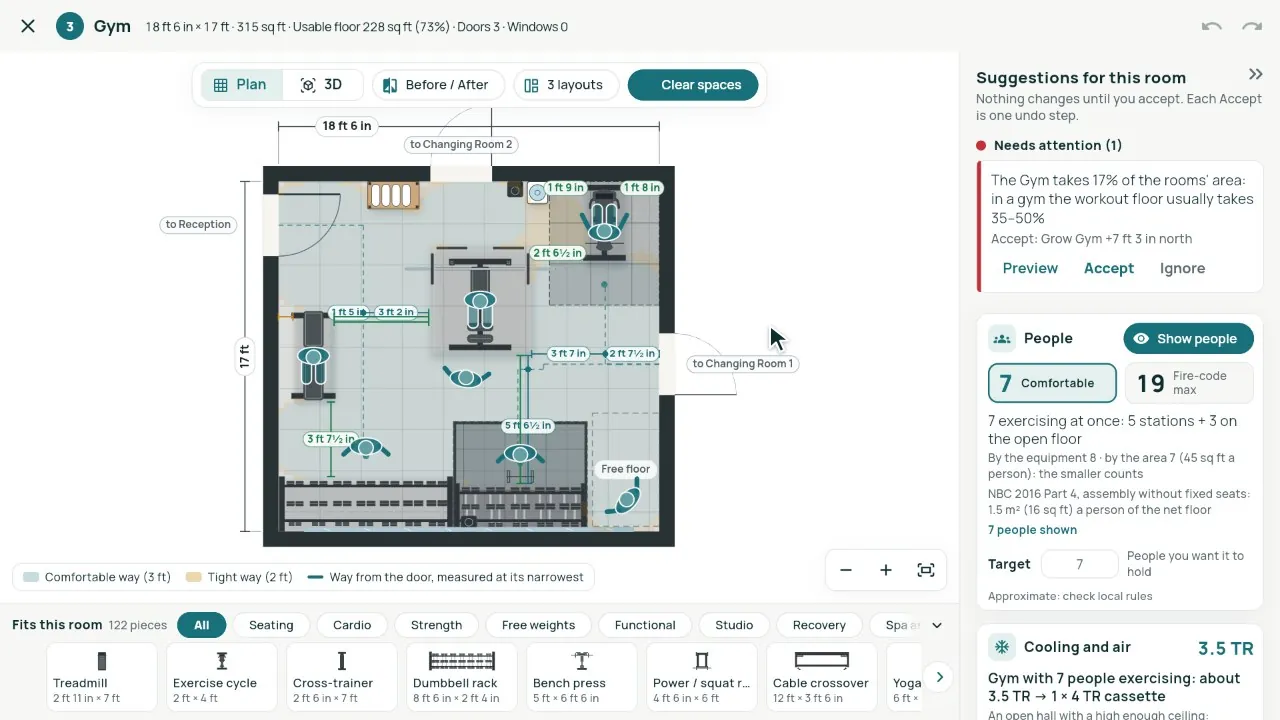Pick the Power / squat rack piece
The width and height of the screenshot is (1280, 720).
click(702, 677)
